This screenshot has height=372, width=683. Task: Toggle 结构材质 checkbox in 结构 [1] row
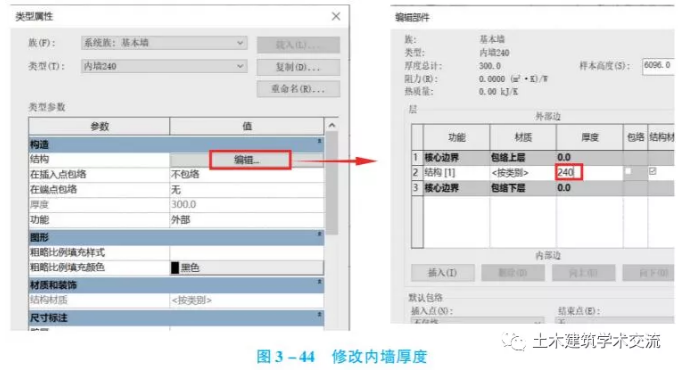click(x=653, y=171)
